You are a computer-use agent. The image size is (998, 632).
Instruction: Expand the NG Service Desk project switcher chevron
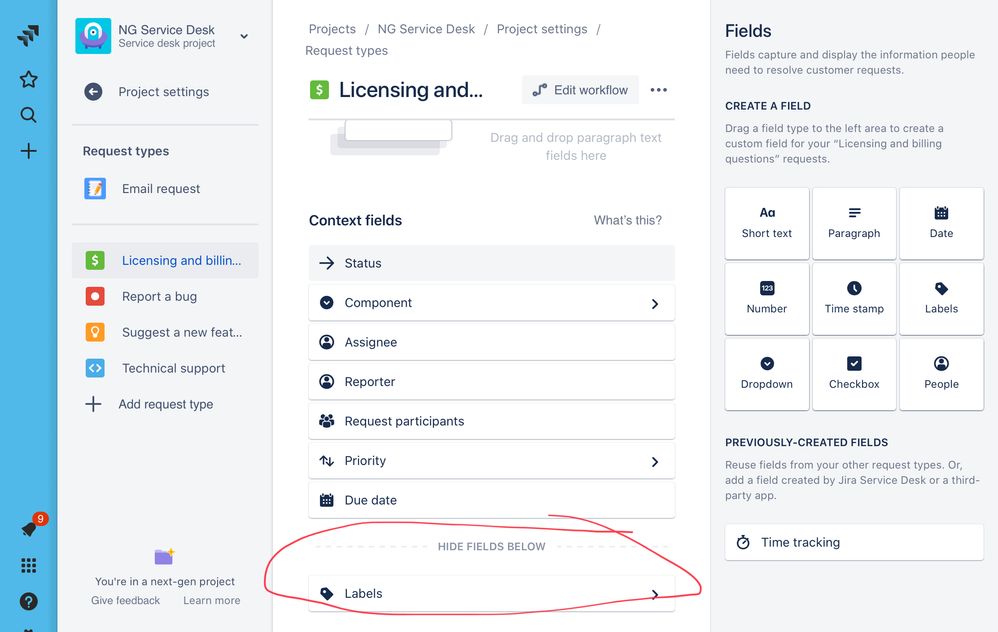point(244,36)
